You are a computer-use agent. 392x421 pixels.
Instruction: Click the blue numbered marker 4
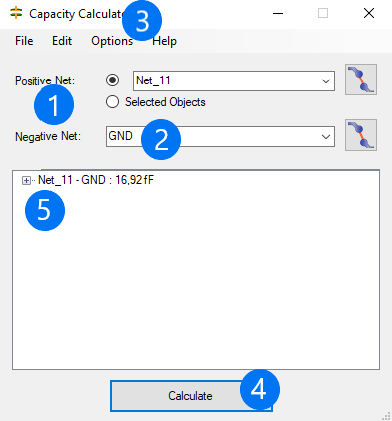tap(260, 389)
